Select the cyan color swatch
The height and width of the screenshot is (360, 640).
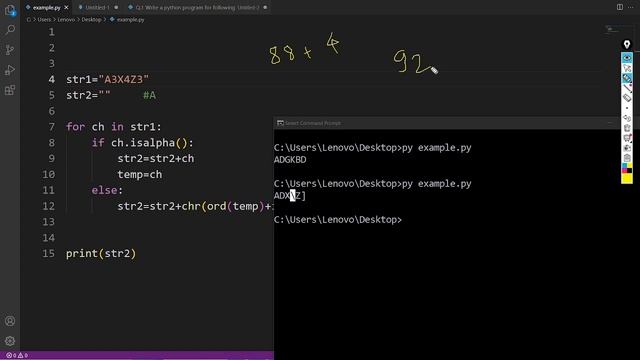[x=624, y=165]
